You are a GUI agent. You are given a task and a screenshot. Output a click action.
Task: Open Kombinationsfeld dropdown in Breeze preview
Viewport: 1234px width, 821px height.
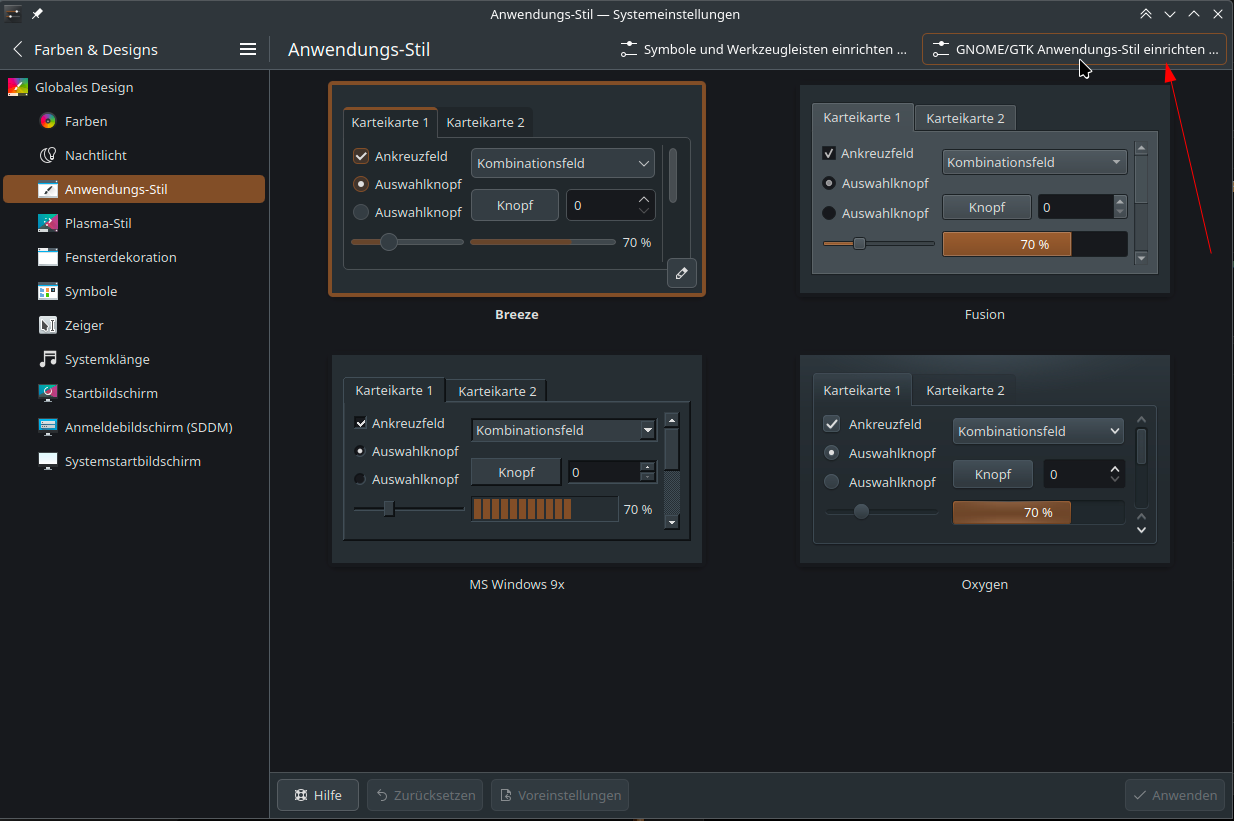click(562, 163)
